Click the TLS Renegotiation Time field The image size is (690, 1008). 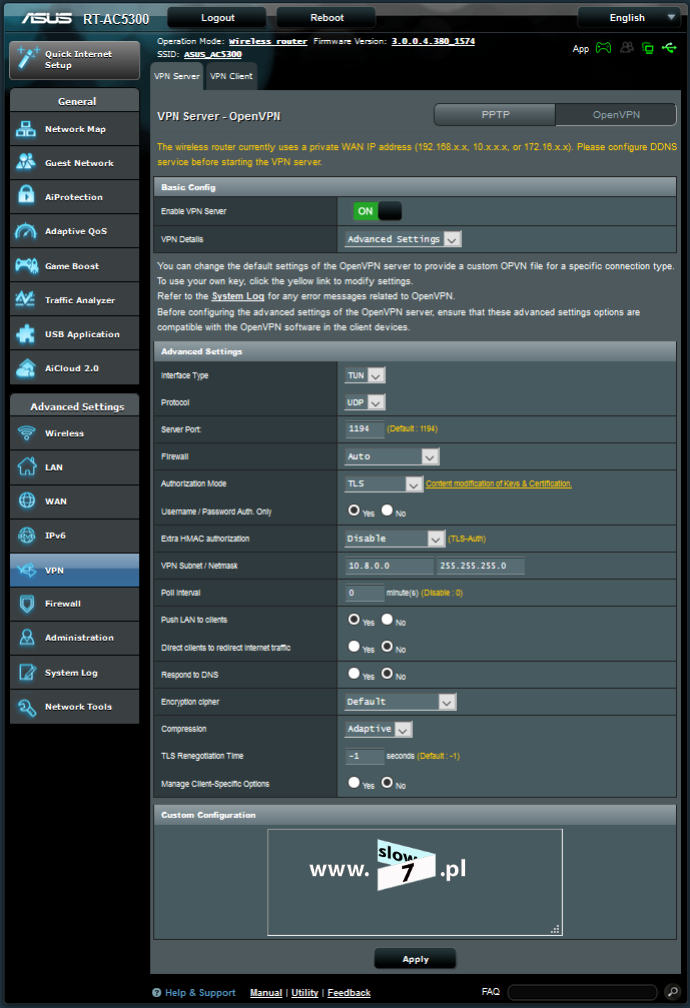point(365,756)
